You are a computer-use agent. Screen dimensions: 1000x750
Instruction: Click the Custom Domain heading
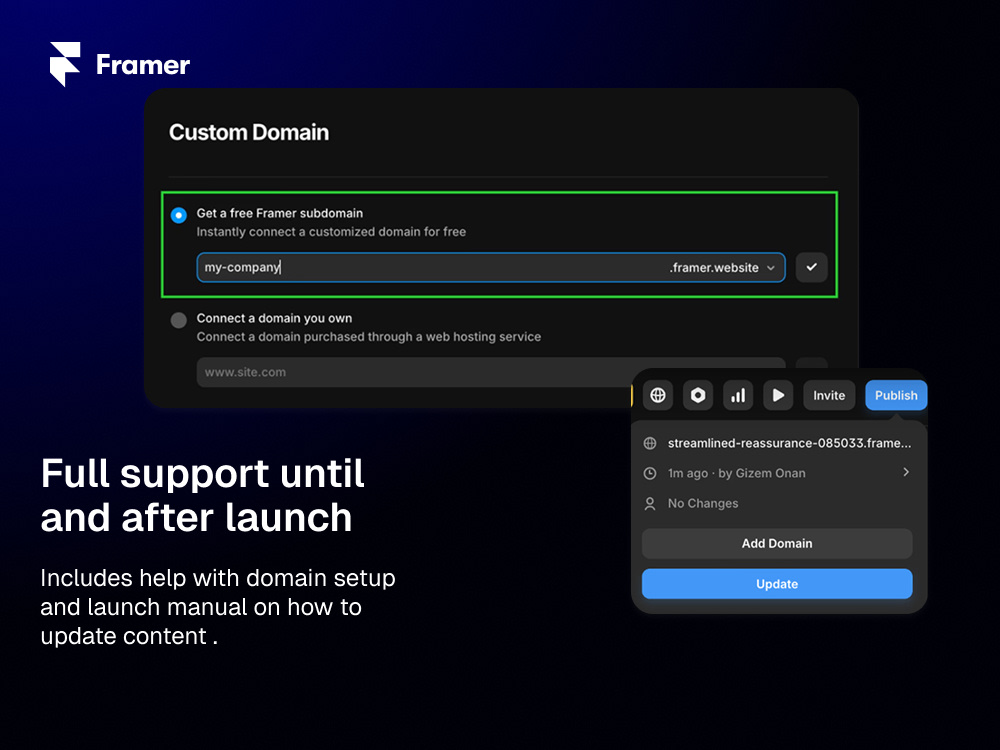tap(249, 132)
